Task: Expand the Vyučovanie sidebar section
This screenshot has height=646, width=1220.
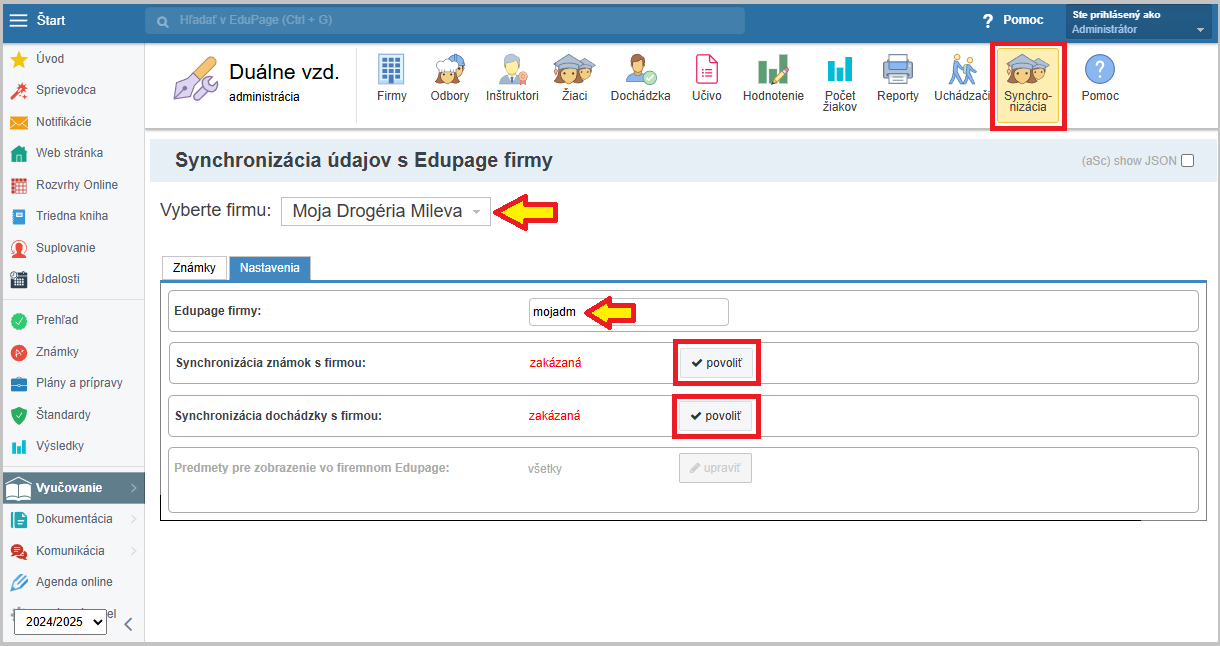Action: 73,488
